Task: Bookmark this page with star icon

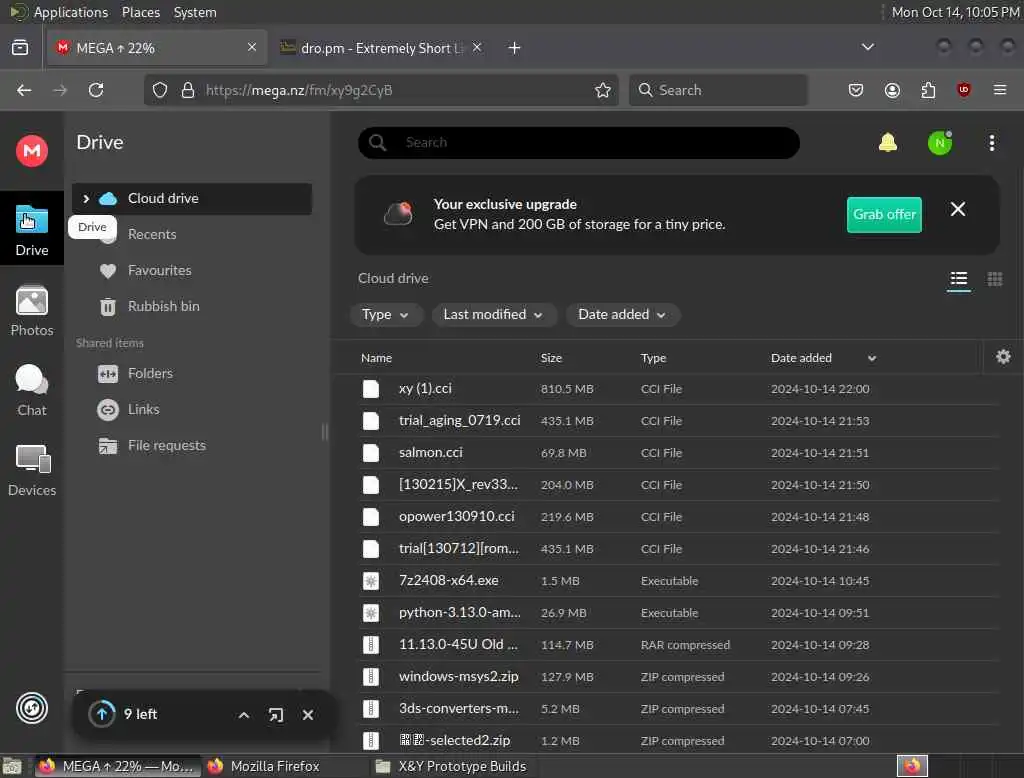Action: tap(602, 90)
